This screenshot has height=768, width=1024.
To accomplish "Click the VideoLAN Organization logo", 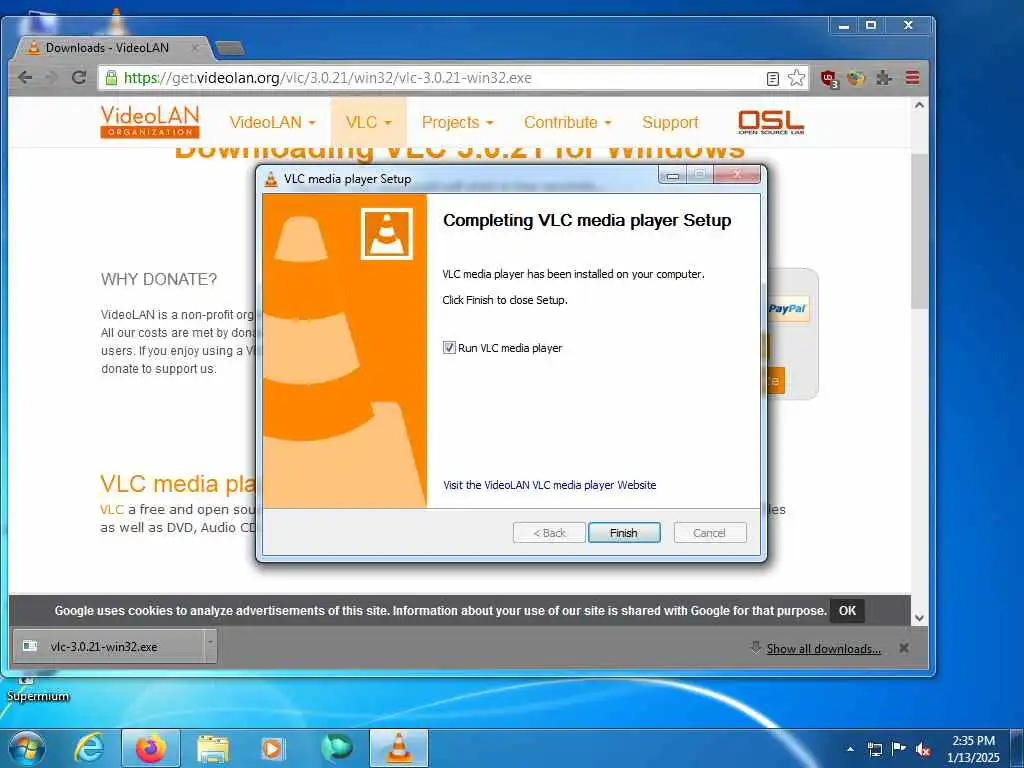I will pyautogui.click(x=150, y=121).
